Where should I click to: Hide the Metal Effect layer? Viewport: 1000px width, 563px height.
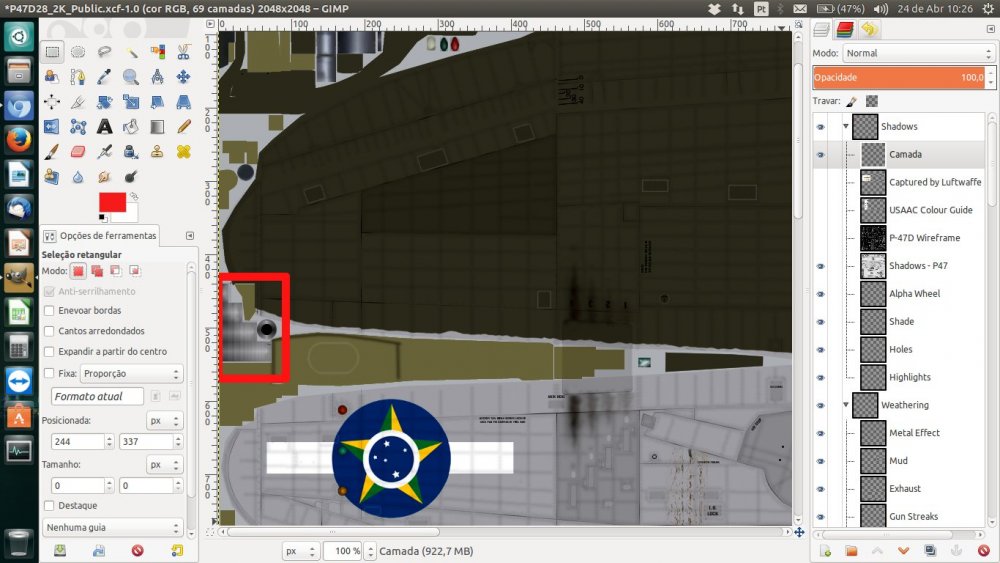coord(821,434)
